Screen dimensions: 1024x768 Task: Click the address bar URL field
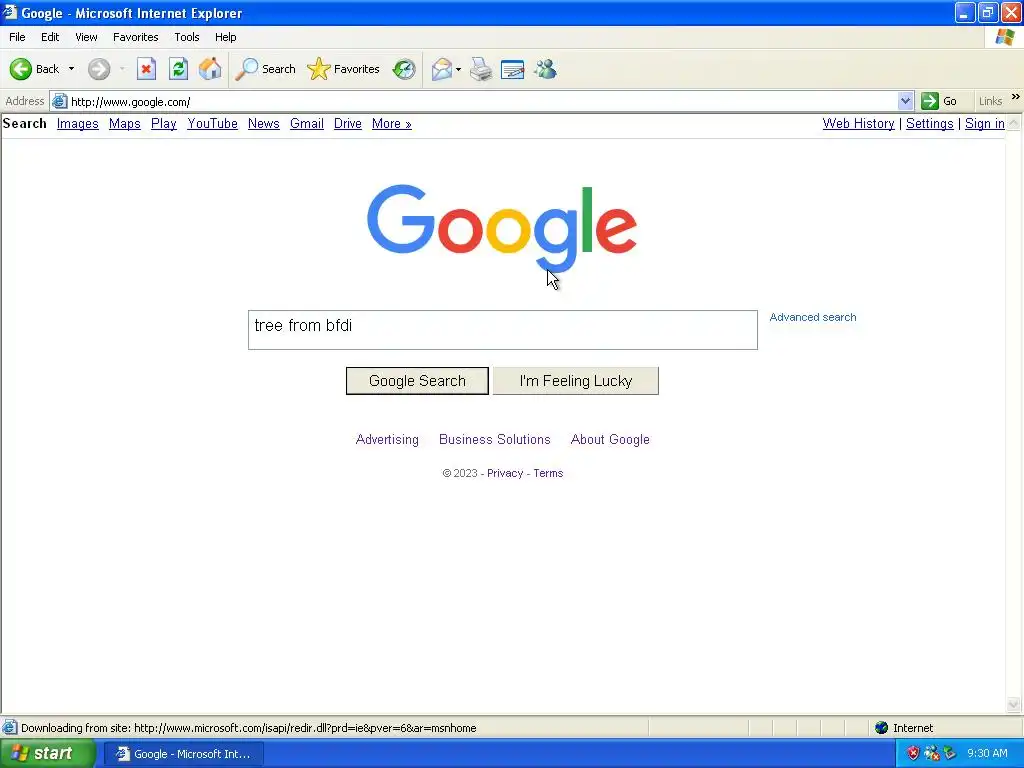(483, 102)
